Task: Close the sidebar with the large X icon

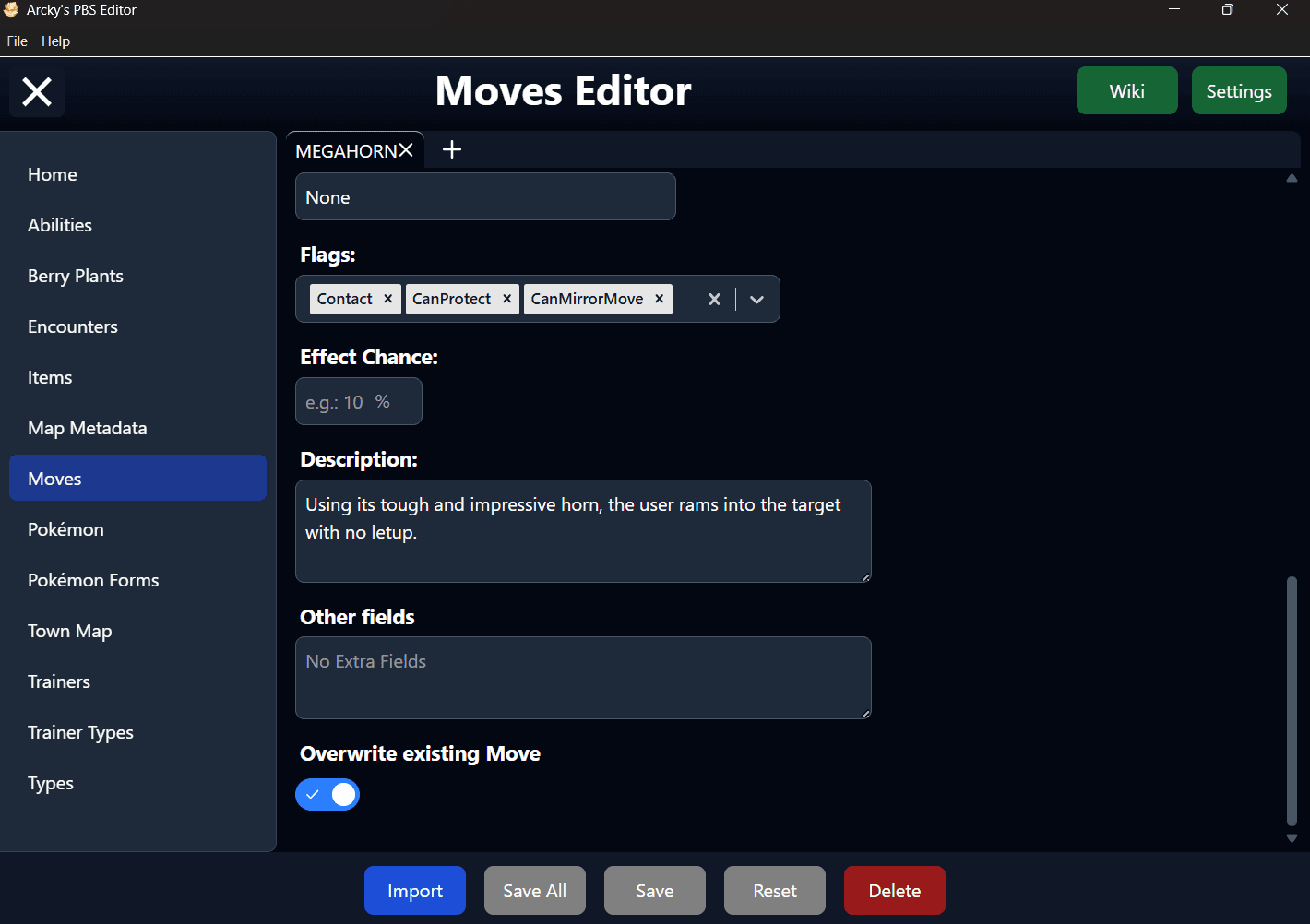Action: 37,91
